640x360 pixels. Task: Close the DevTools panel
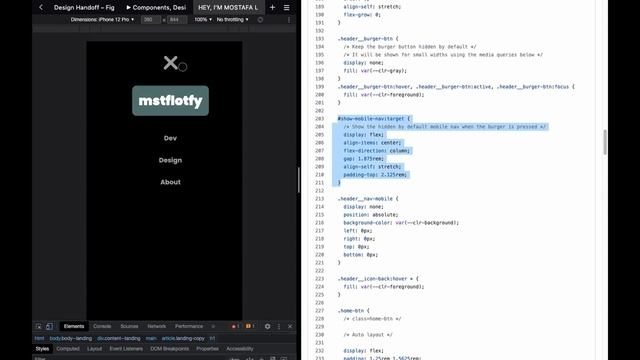pyautogui.click(x=290, y=327)
